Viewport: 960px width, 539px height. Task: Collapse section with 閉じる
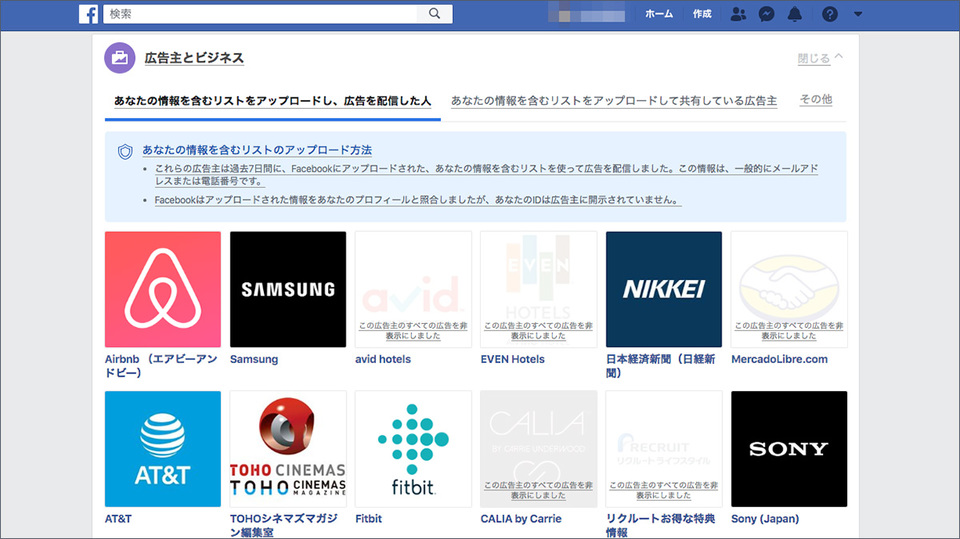(x=820, y=58)
